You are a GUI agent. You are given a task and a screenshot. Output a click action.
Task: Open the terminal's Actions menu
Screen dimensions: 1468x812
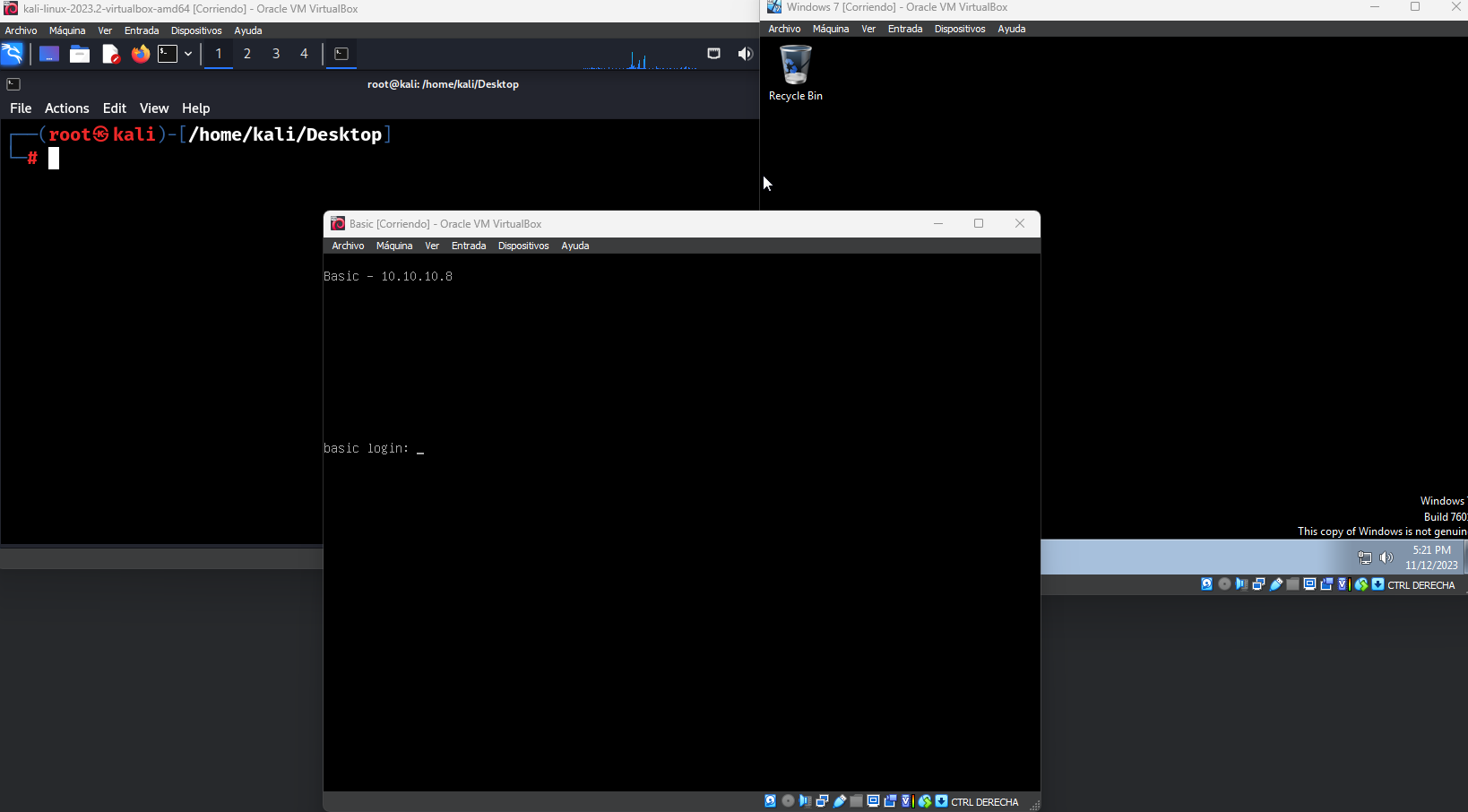click(67, 108)
